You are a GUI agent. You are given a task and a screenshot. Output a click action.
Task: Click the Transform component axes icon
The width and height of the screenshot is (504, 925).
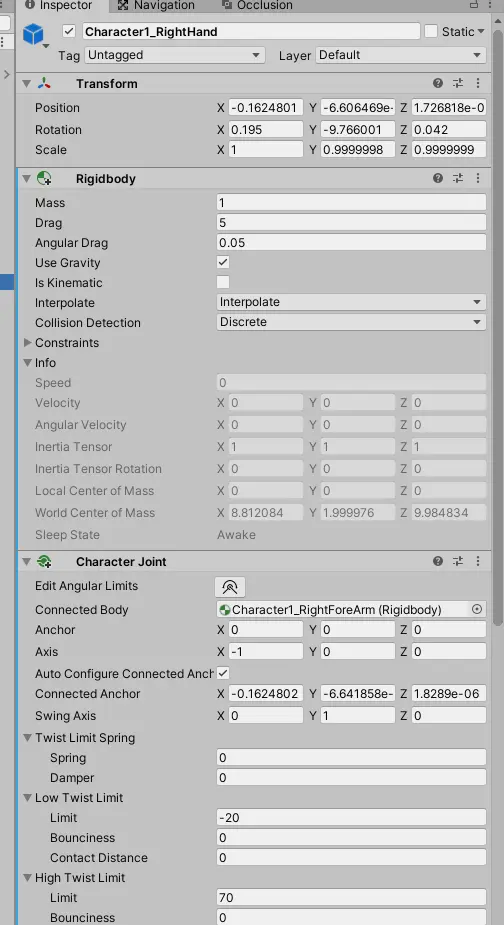[44, 83]
